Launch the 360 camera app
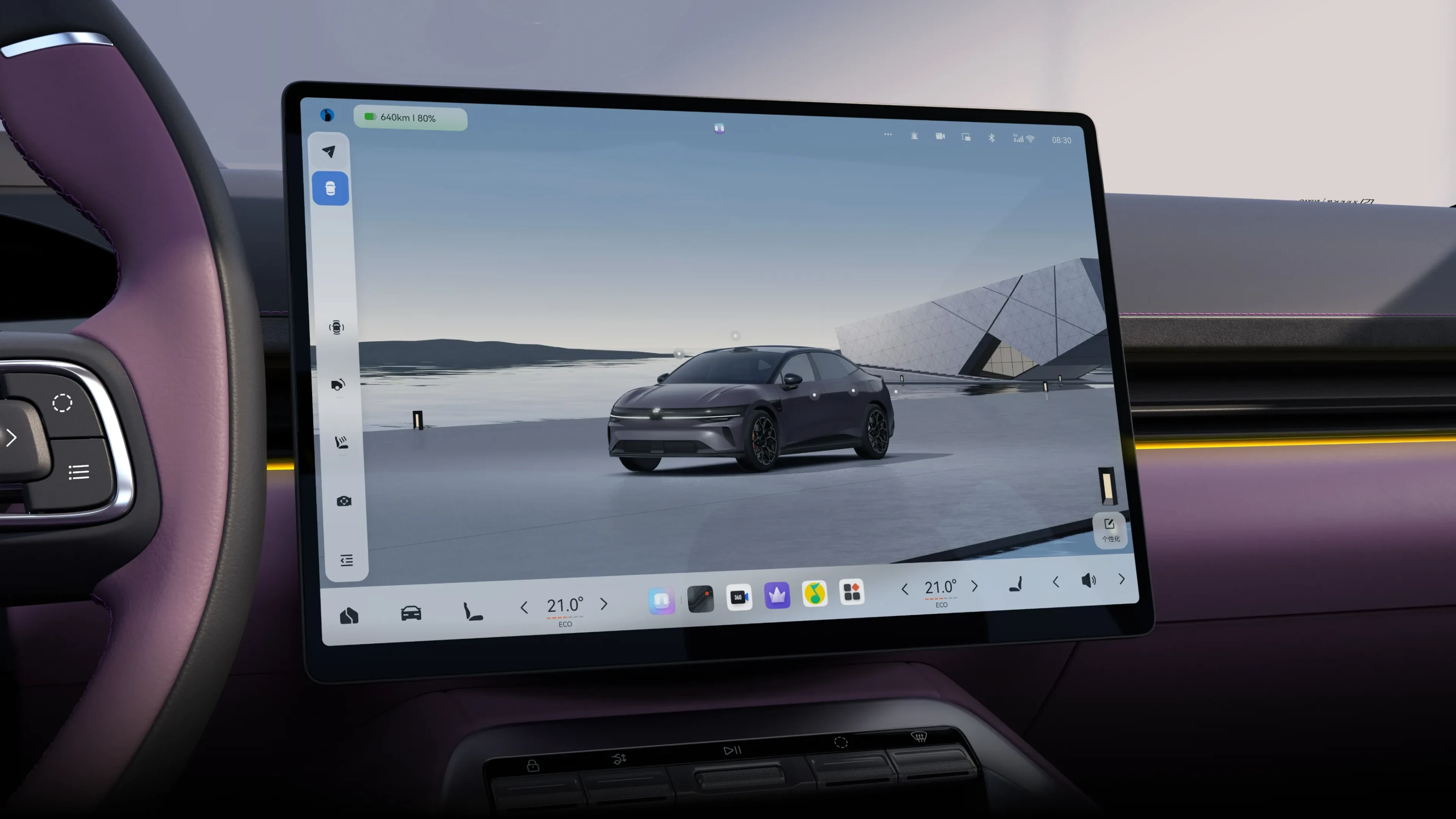The height and width of the screenshot is (819, 1456). [739, 597]
